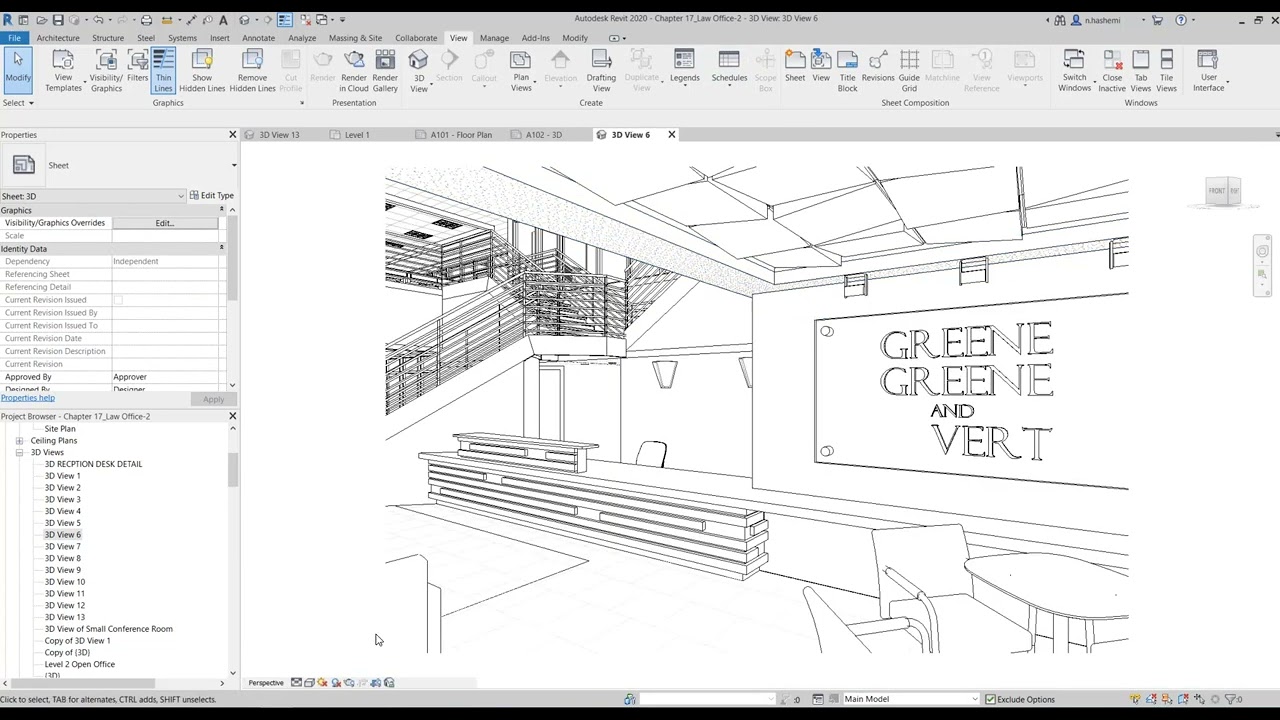Select 3D View 6 in Project Browser
The width and height of the screenshot is (1280, 720).
pos(62,535)
